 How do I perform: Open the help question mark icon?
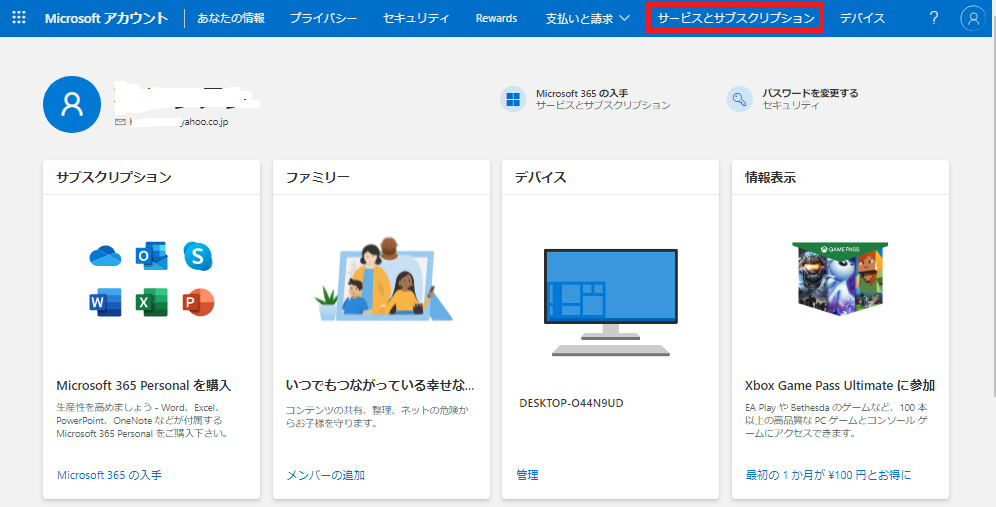point(933,18)
